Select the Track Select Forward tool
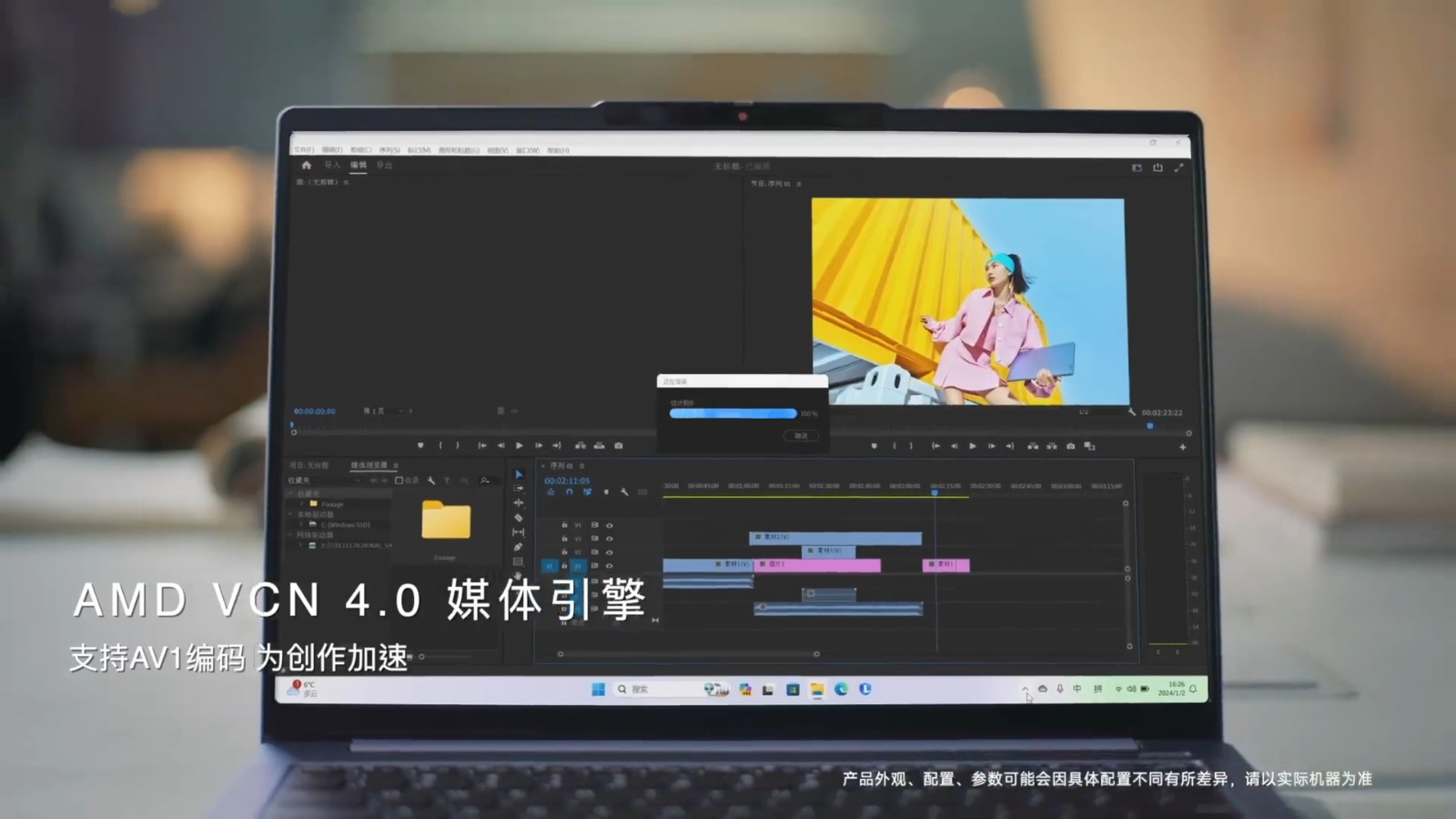This screenshot has width=1456, height=819. pos(519,489)
